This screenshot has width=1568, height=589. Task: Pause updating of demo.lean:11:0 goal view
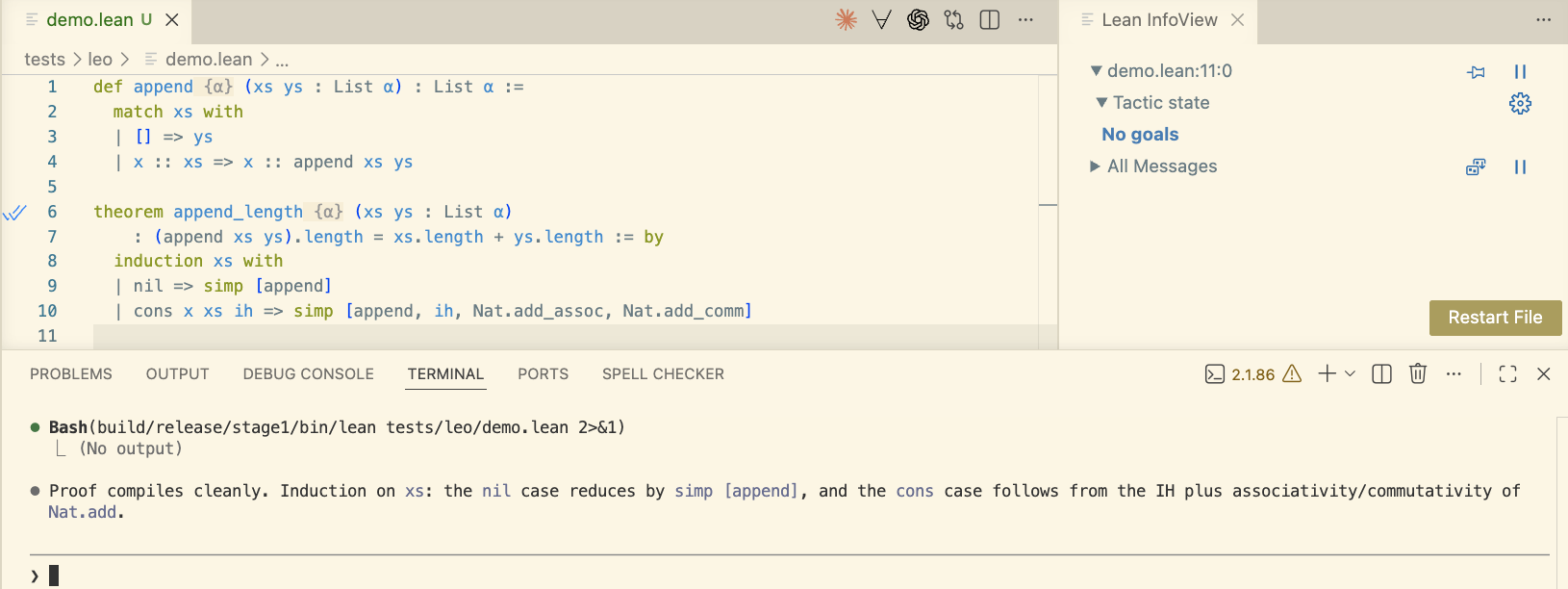pos(1520,72)
